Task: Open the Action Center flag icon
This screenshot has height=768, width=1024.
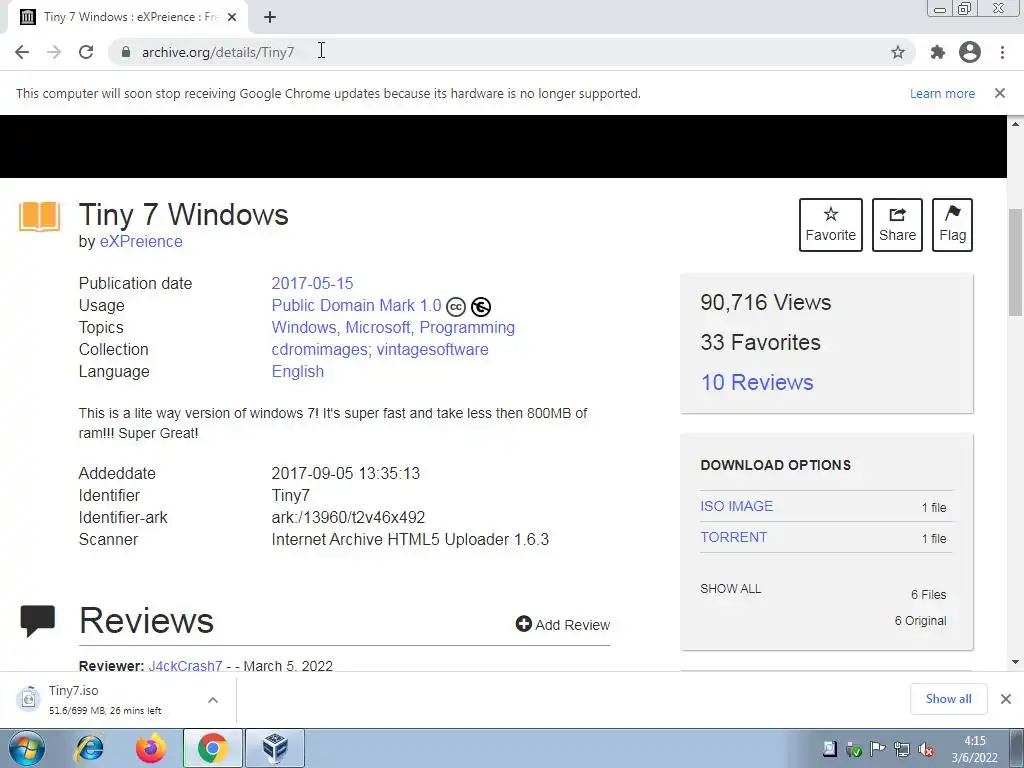Action: tap(878, 749)
